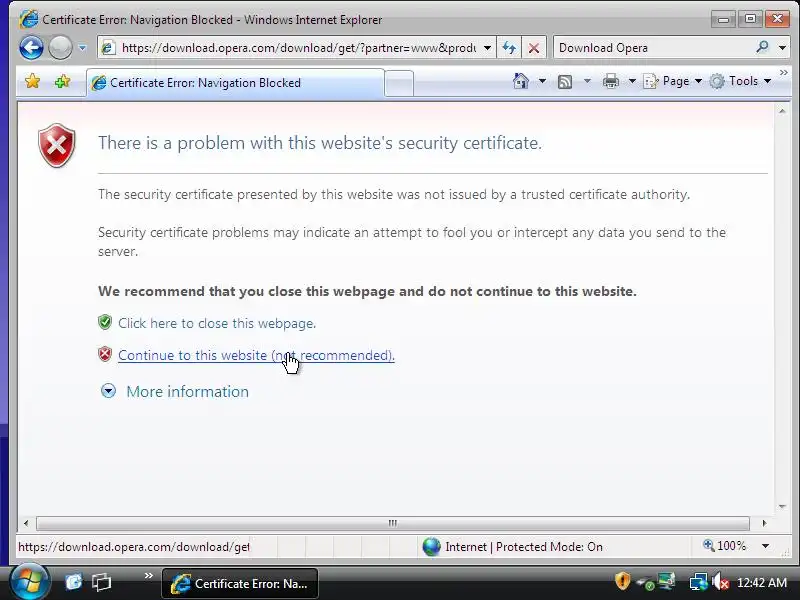This screenshot has width=800, height=600.
Task: Click the red Stop loading icon
Action: click(x=534, y=48)
